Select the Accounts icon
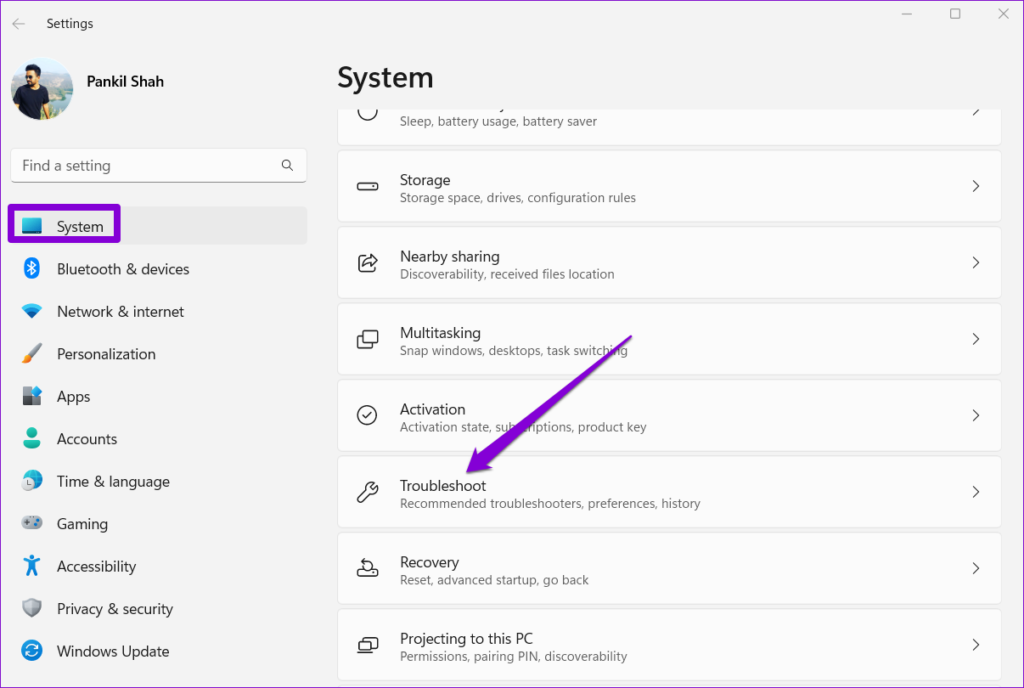Screen dimensions: 1024x688 coord(31,439)
